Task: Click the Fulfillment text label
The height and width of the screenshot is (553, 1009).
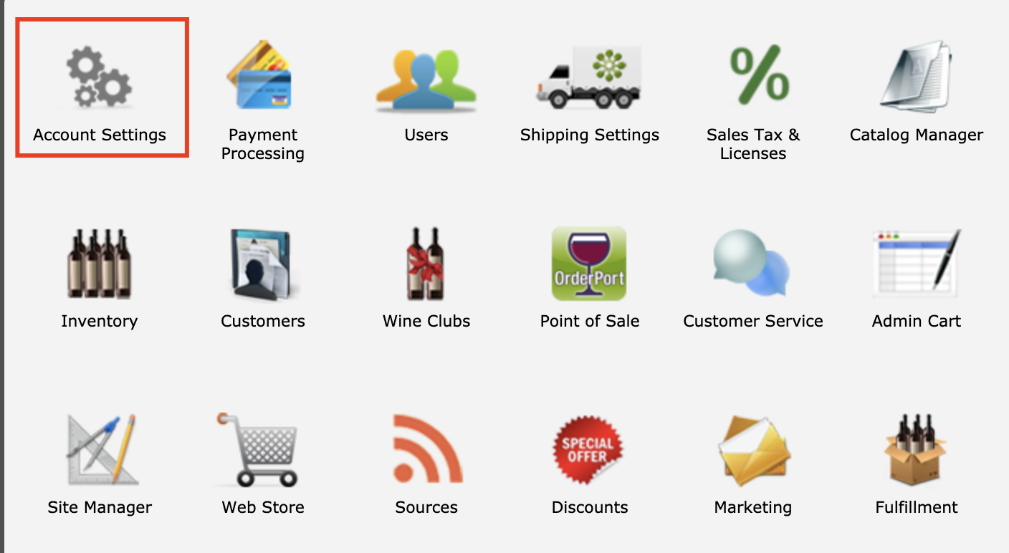Action: (916, 507)
